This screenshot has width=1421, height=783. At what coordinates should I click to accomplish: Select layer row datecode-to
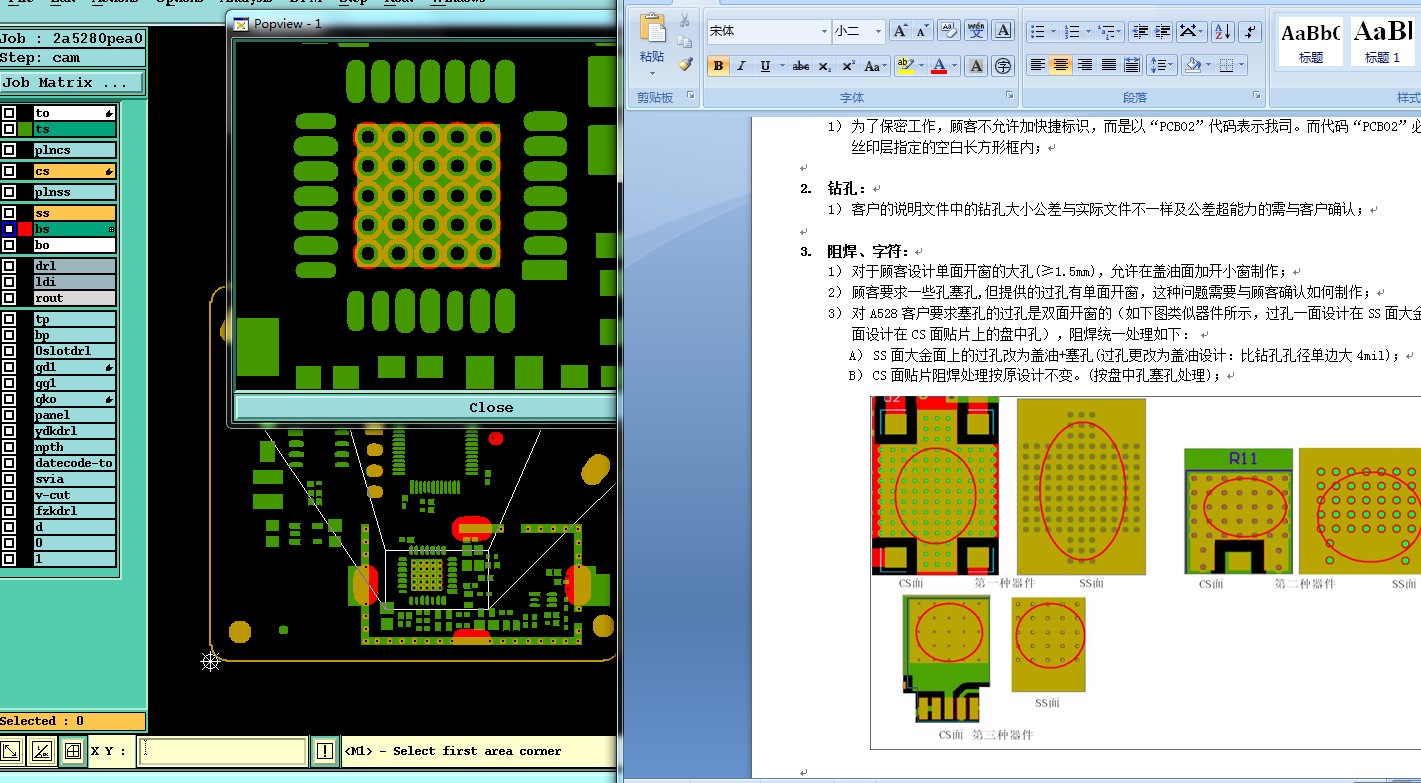coord(75,463)
